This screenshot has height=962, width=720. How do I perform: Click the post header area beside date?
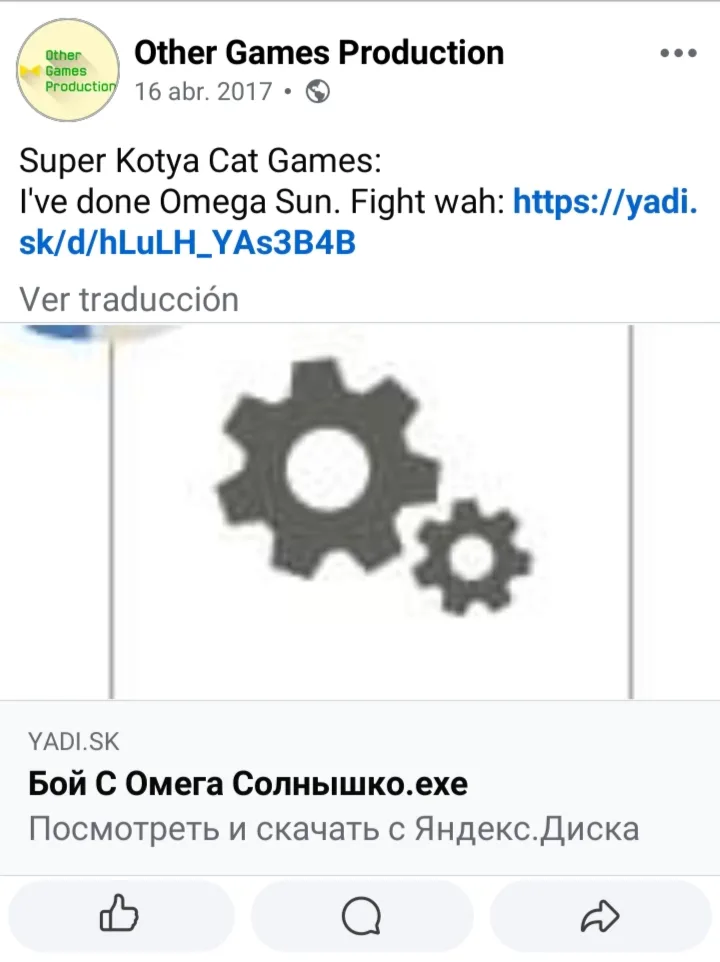pyautogui.click(x=491, y=91)
